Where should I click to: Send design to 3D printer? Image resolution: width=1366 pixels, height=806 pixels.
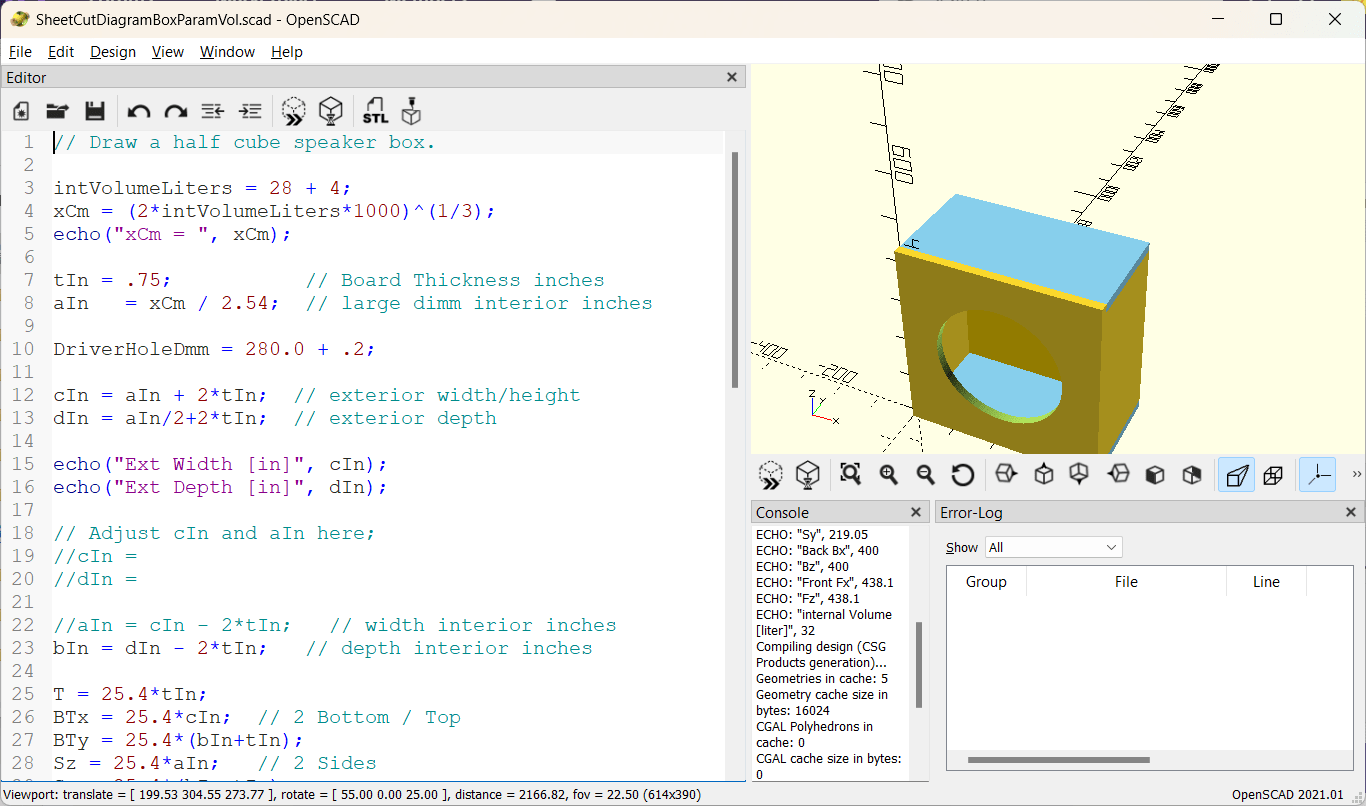(x=412, y=111)
